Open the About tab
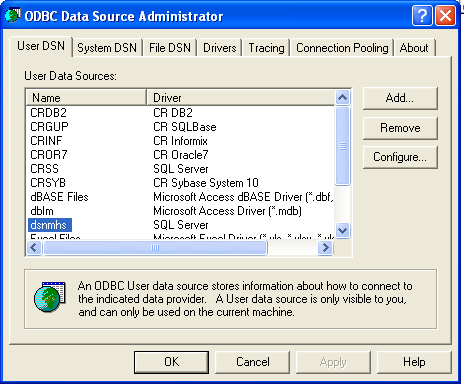This screenshot has width=464, height=384. [x=414, y=48]
